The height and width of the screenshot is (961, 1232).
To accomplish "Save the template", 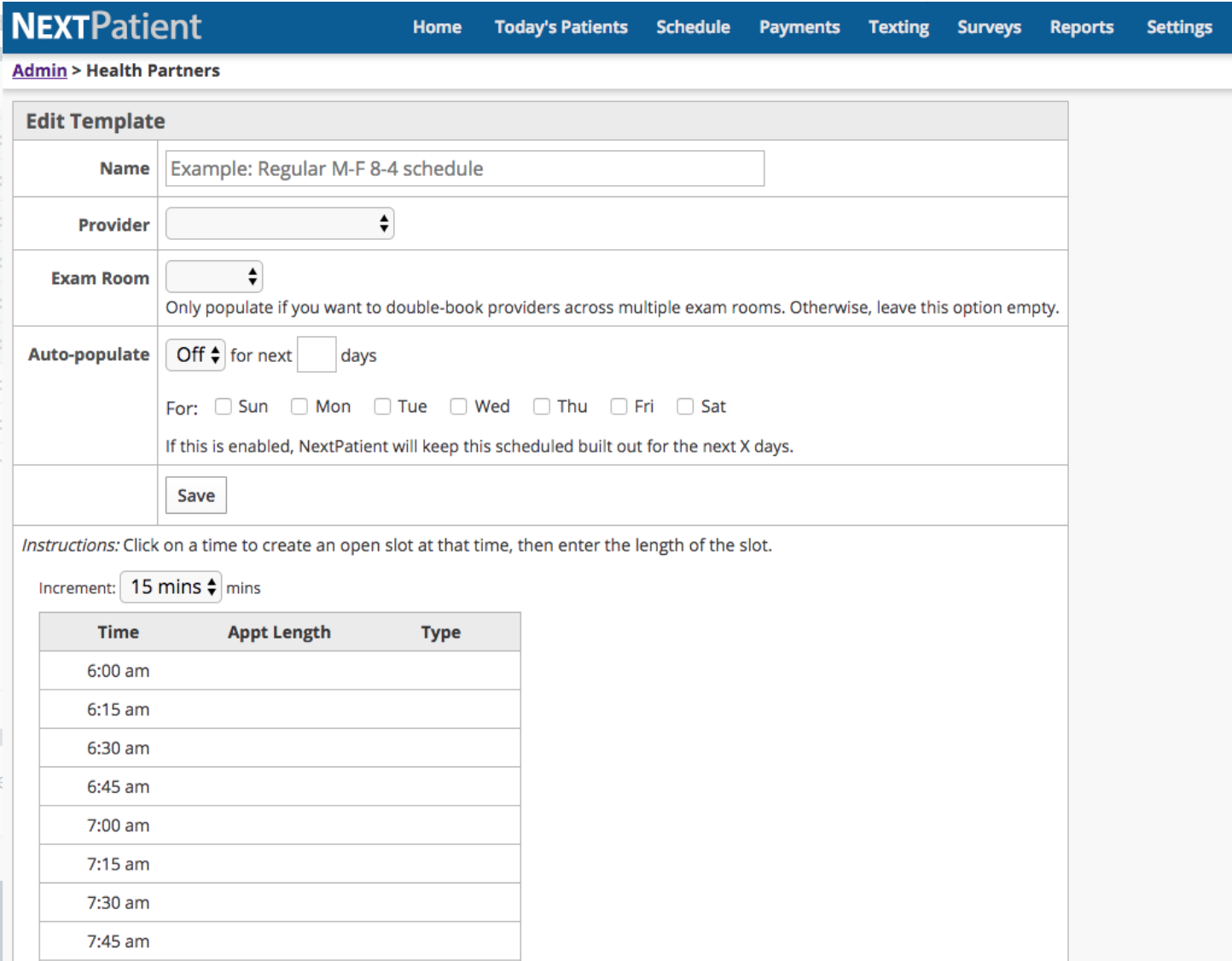I will [x=195, y=495].
